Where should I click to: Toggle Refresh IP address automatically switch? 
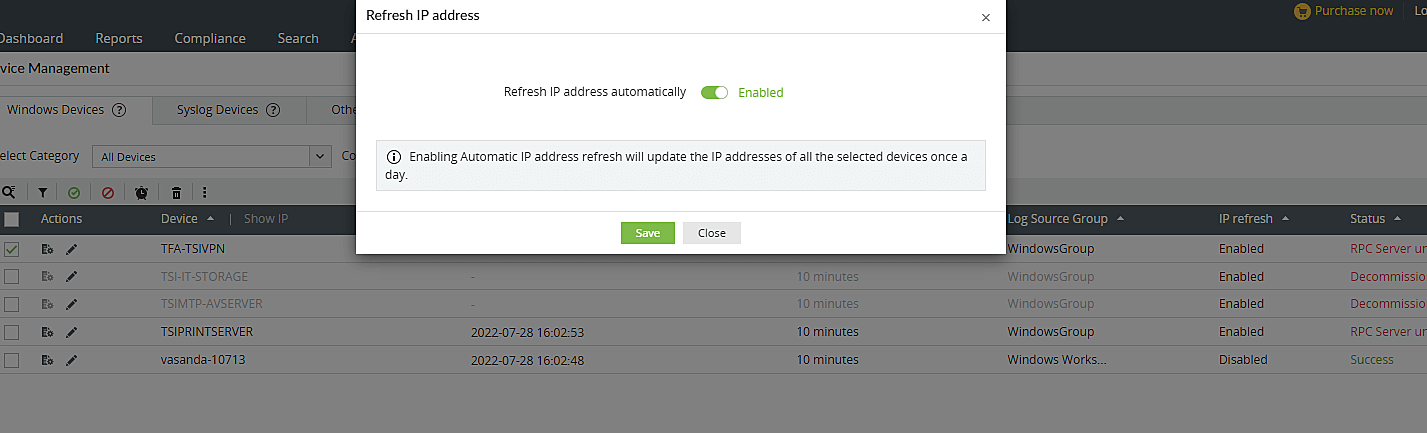coord(714,92)
